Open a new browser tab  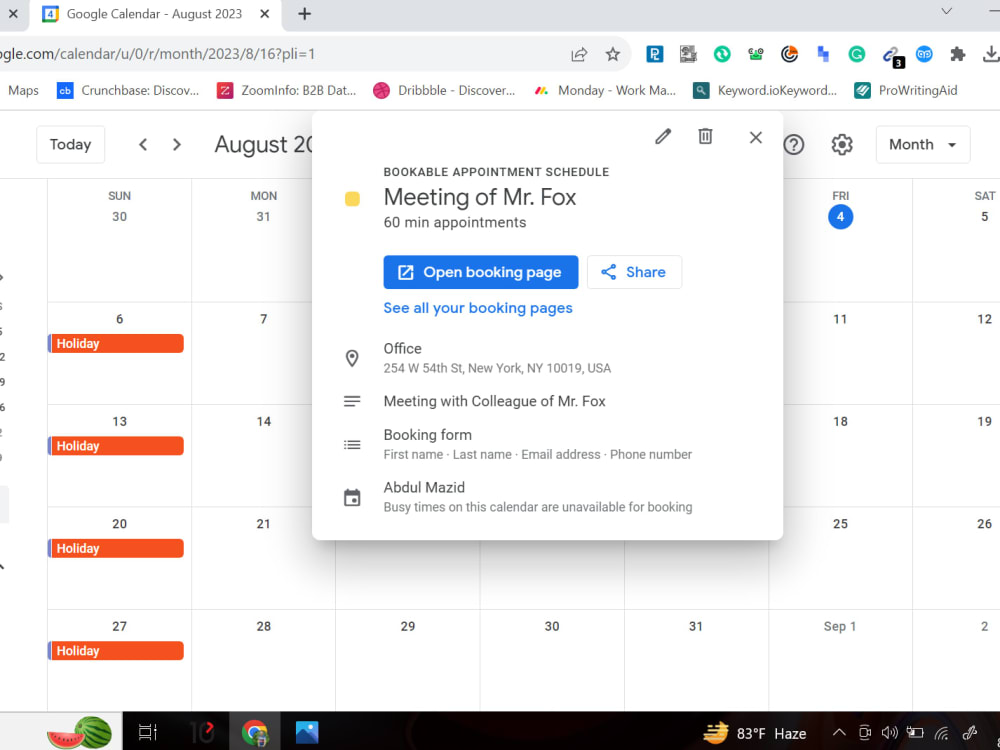coord(304,14)
